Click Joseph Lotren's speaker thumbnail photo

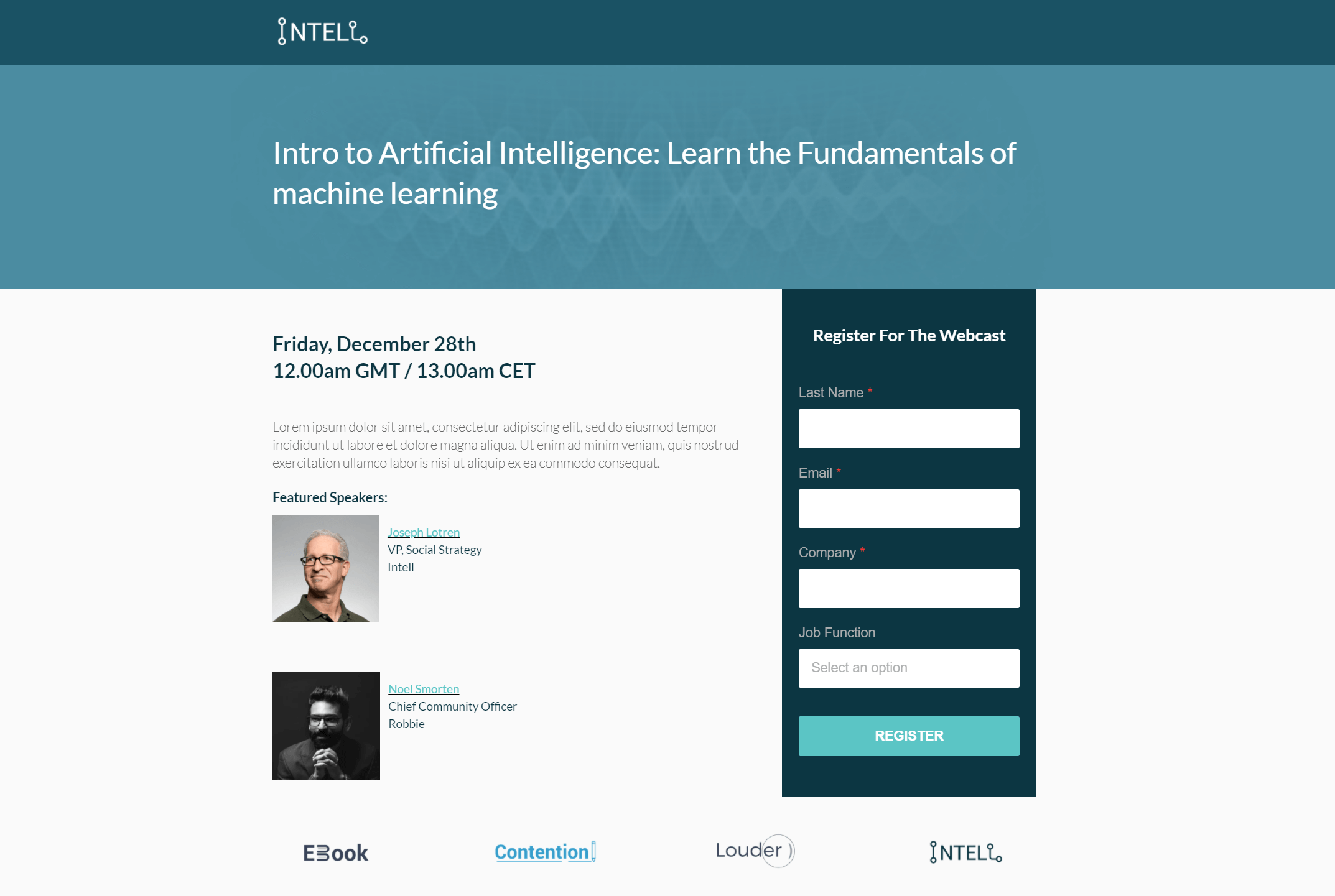tap(326, 568)
